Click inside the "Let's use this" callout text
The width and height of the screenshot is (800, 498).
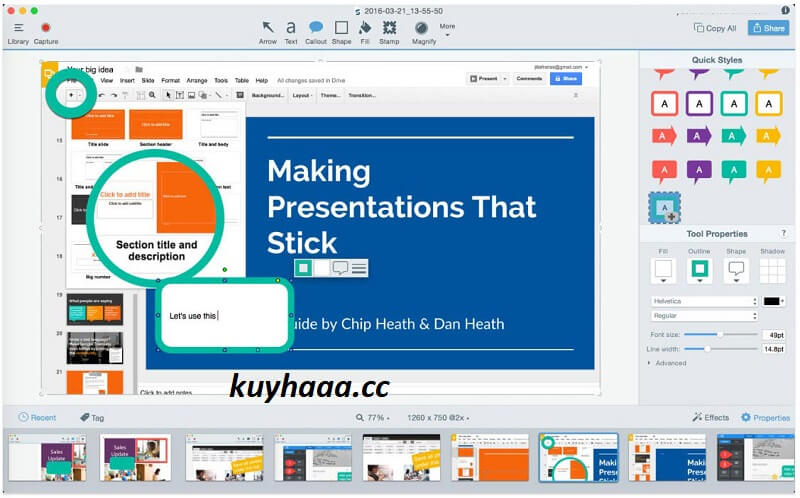coord(193,316)
